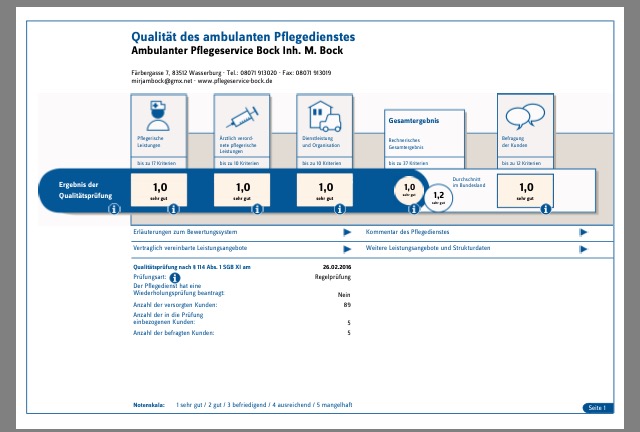Click 'Ergebnis der Qualitätsprüfung' banner label
The image size is (640, 432).
tap(85, 190)
